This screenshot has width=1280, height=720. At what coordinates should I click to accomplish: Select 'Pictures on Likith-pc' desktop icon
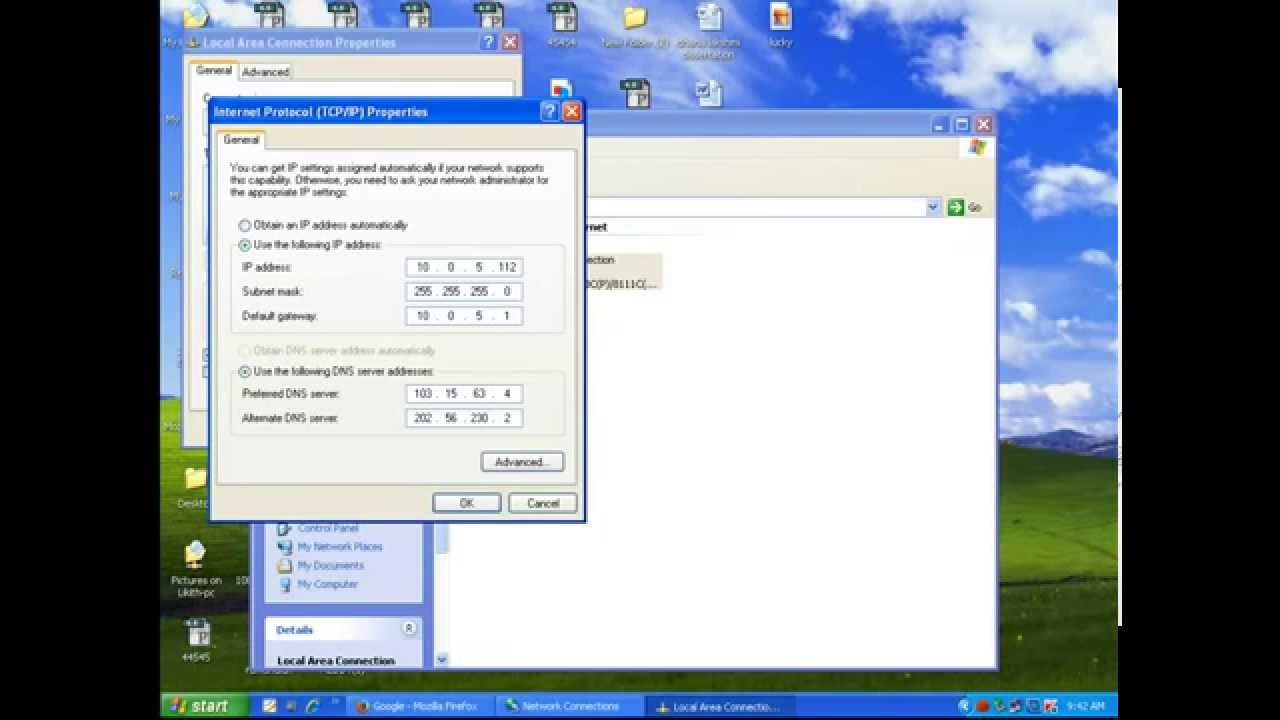point(196,568)
